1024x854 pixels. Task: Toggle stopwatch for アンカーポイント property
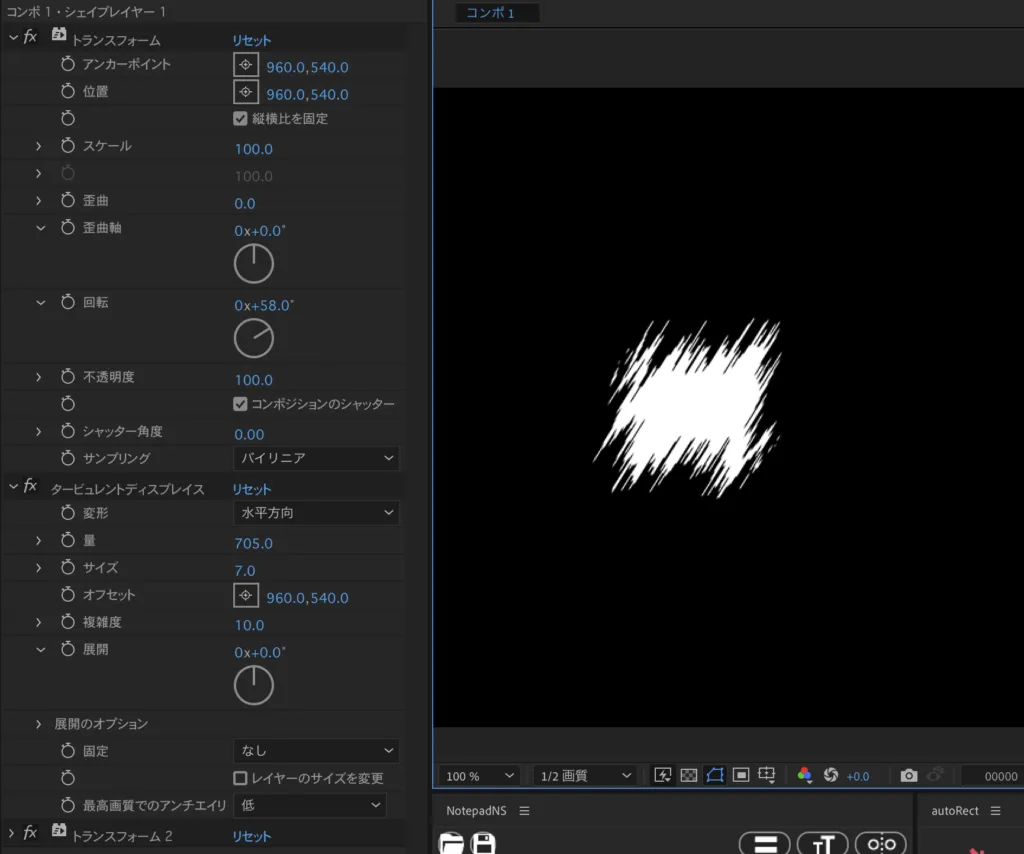[x=68, y=64]
